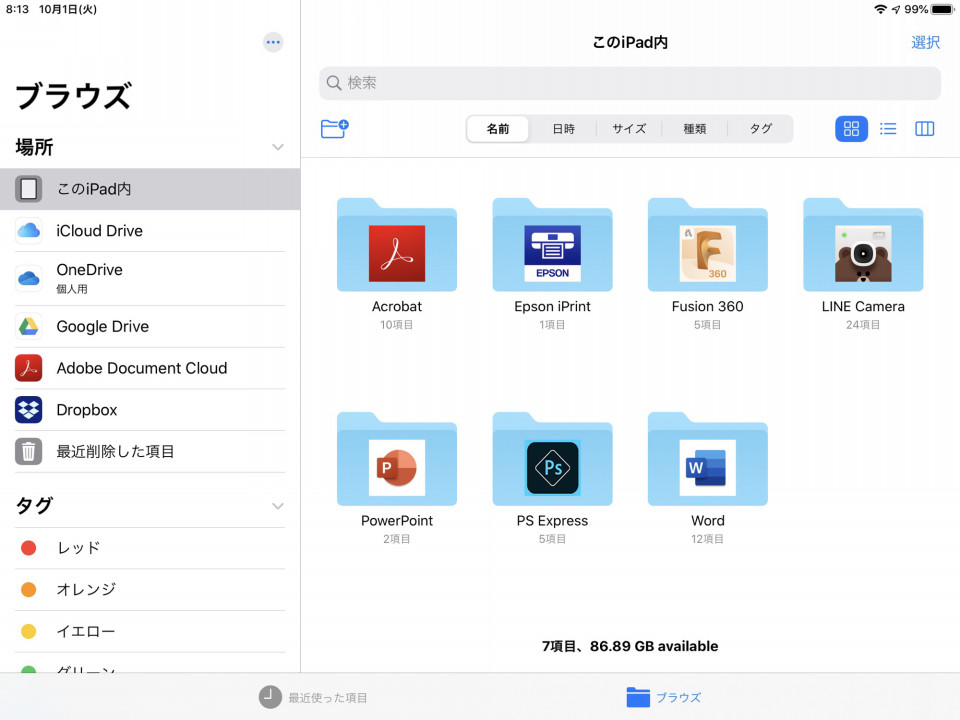Click the 7項目、86.89 GB available text

tap(630, 646)
